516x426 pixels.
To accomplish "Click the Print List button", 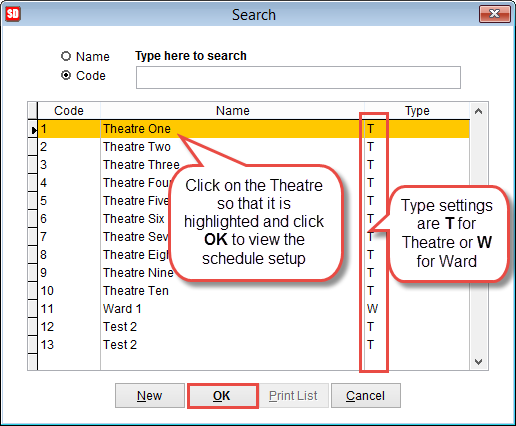I will [293, 396].
